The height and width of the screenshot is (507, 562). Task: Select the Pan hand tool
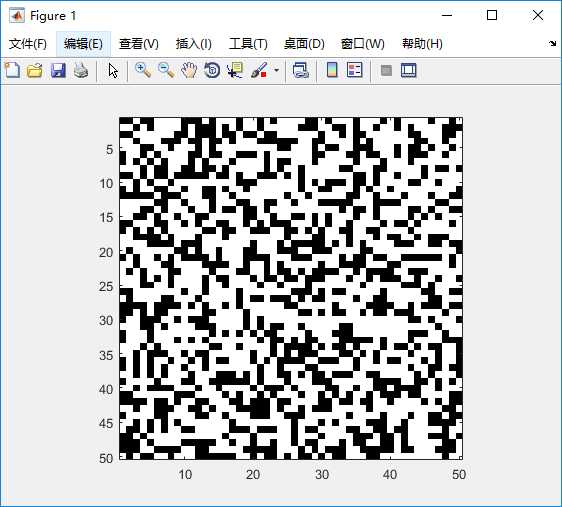[189, 70]
